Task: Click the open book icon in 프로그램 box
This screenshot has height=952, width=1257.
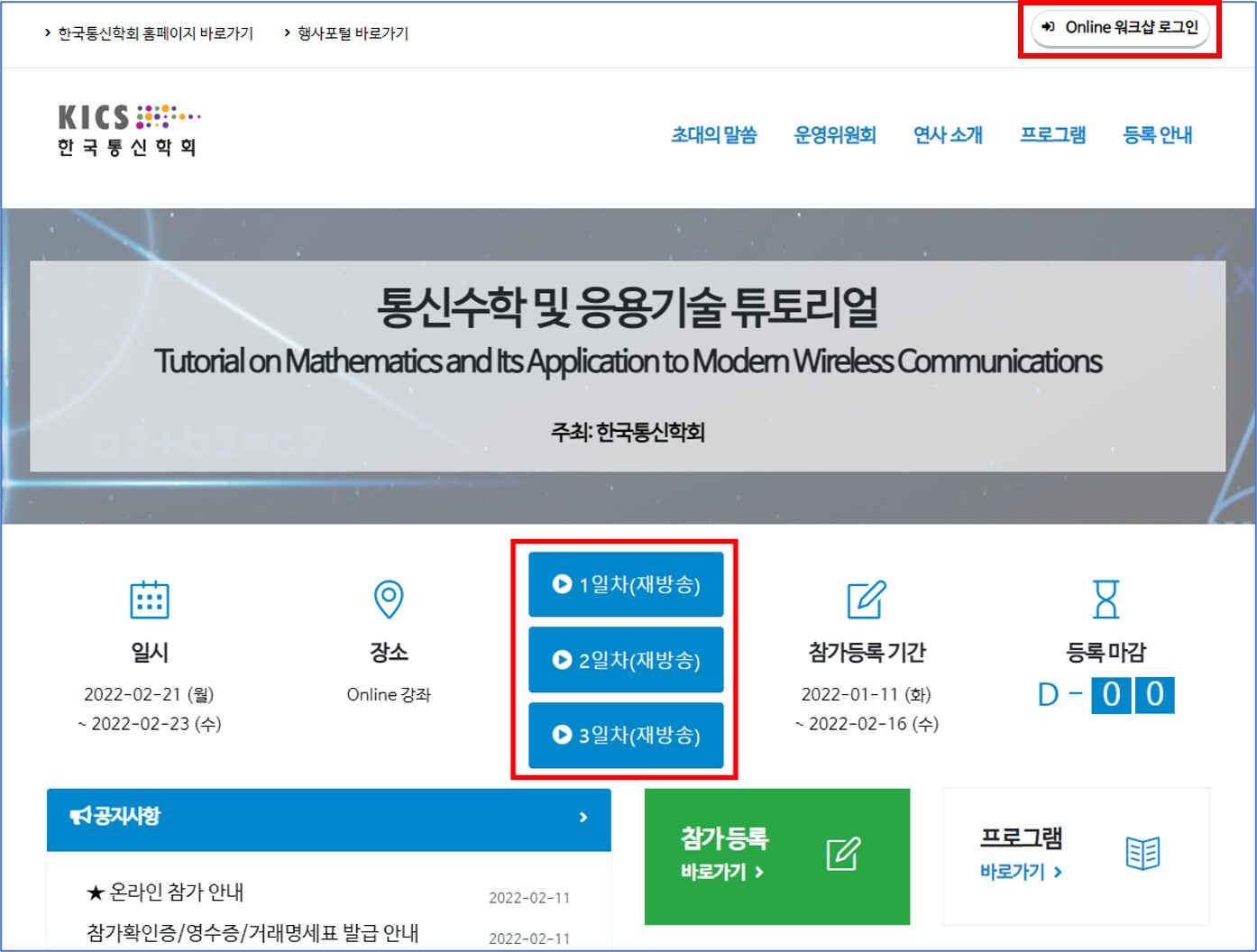Action: tap(1142, 853)
